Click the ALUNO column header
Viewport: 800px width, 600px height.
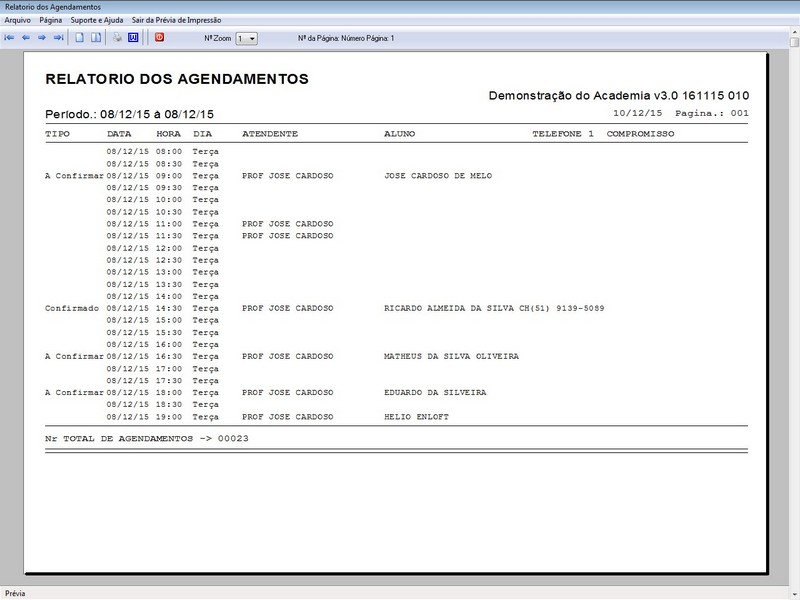(399, 134)
